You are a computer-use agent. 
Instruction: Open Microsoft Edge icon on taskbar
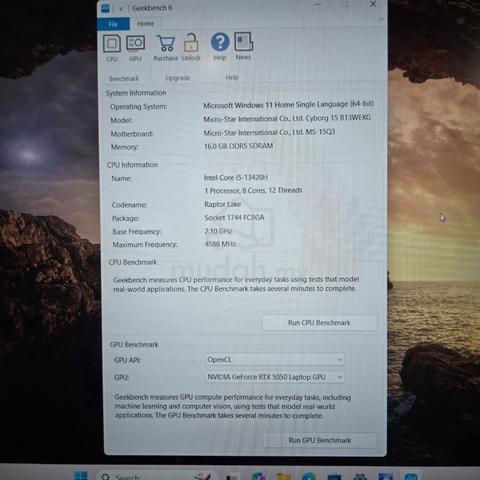(x=309, y=476)
